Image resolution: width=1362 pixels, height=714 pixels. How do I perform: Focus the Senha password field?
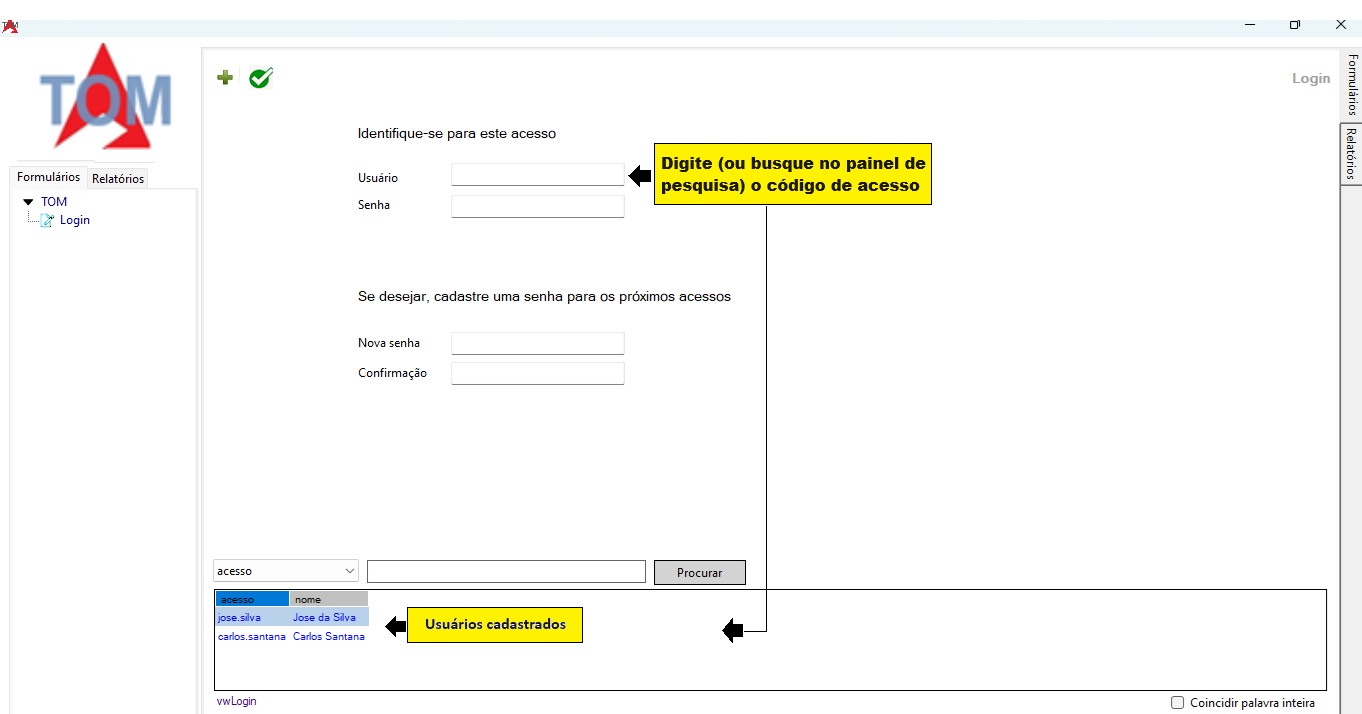[x=537, y=206]
